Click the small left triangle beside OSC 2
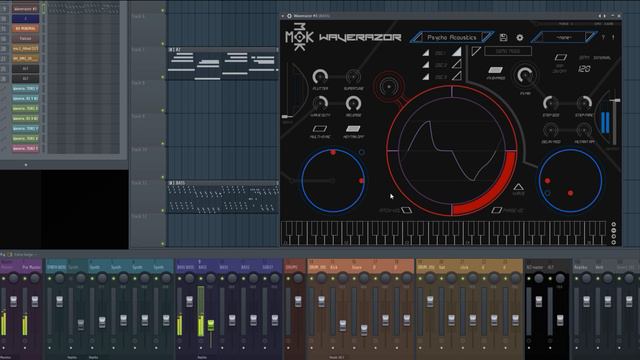Viewport: 640px width, 360px height. point(426,64)
